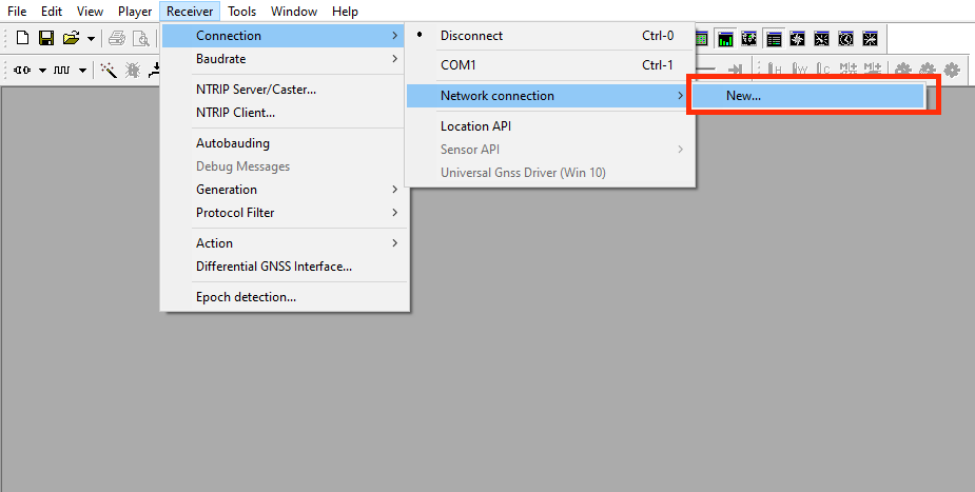This screenshot has width=975, height=492.
Task: Expand dropdown arrow beside Open folder icon
Action: [91, 39]
